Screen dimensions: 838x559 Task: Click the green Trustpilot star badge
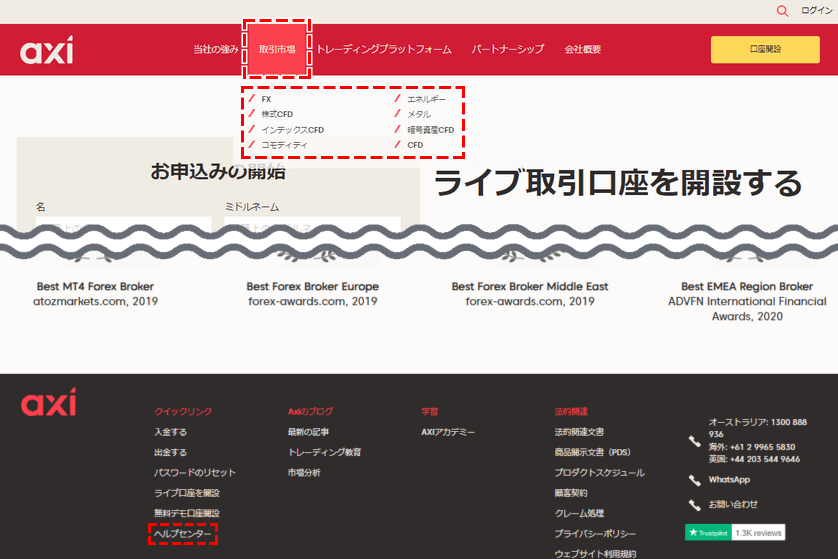click(708, 532)
